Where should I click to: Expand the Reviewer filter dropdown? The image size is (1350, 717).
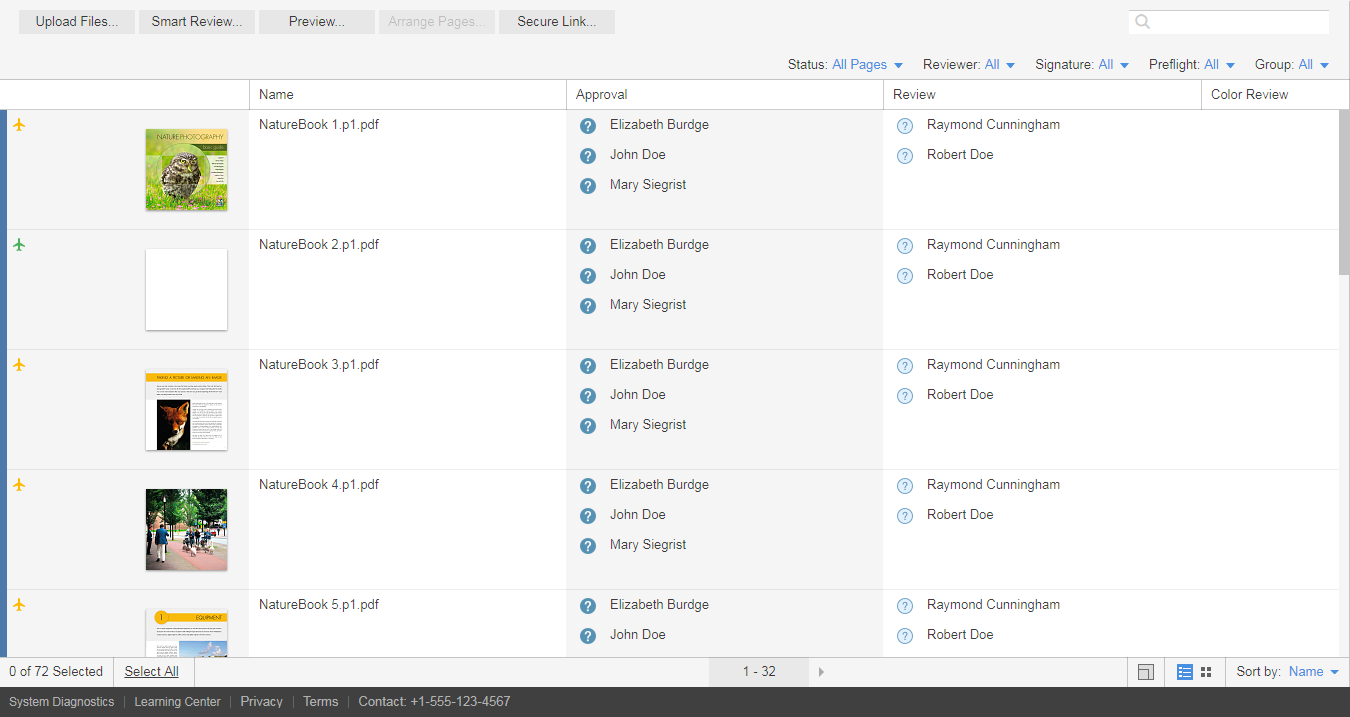tap(1000, 65)
